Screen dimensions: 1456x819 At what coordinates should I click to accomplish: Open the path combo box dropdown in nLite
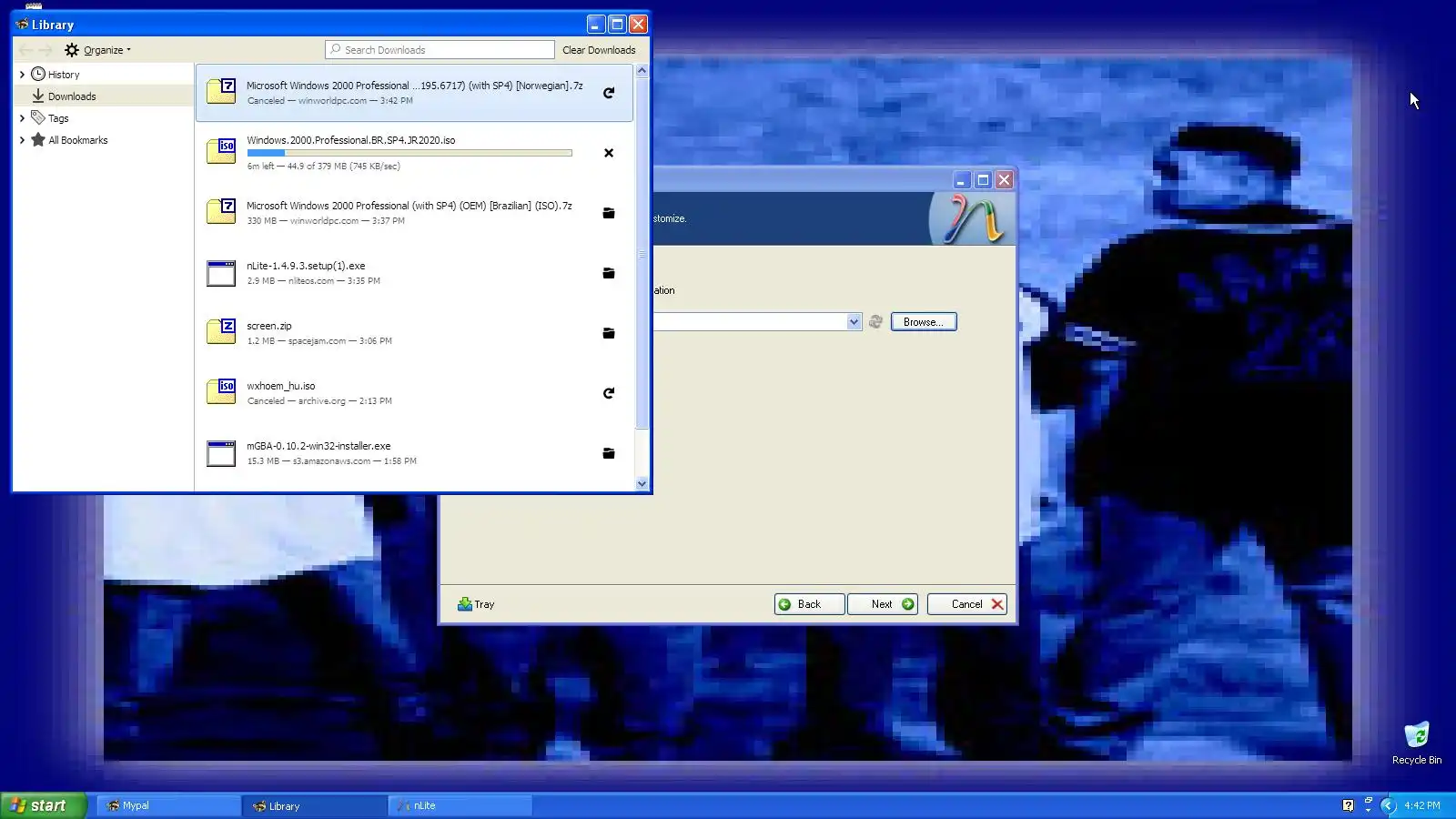[854, 322]
